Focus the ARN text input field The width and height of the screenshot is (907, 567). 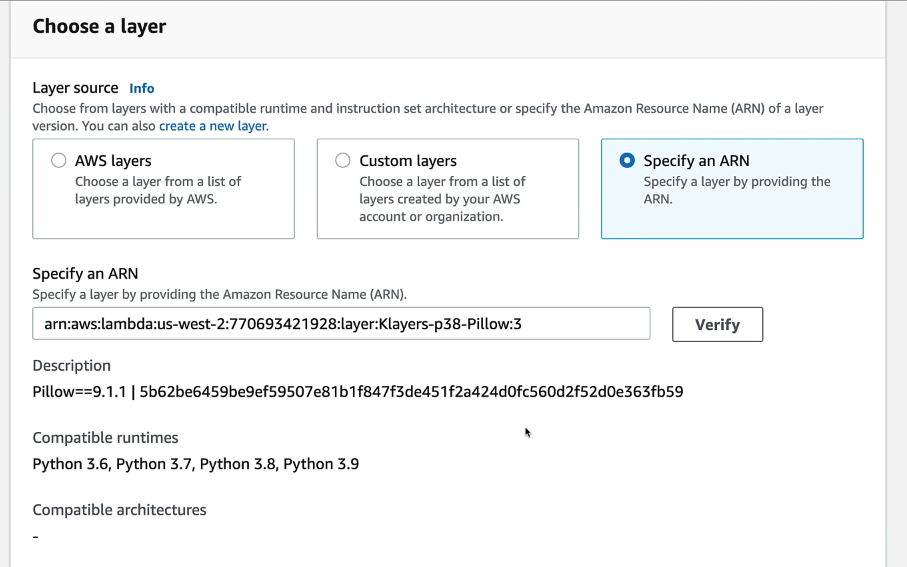pyautogui.click(x=341, y=323)
